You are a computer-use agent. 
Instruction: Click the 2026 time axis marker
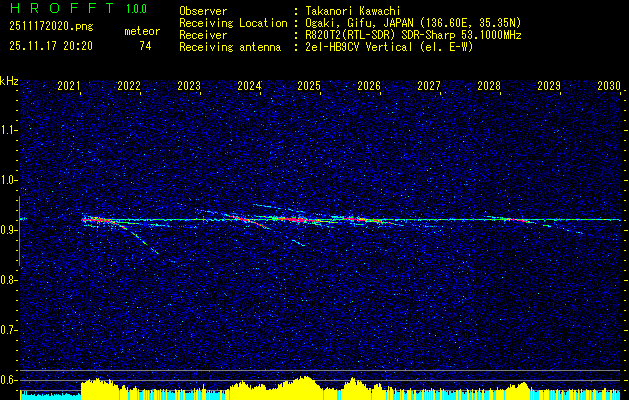[x=369, y=85]
